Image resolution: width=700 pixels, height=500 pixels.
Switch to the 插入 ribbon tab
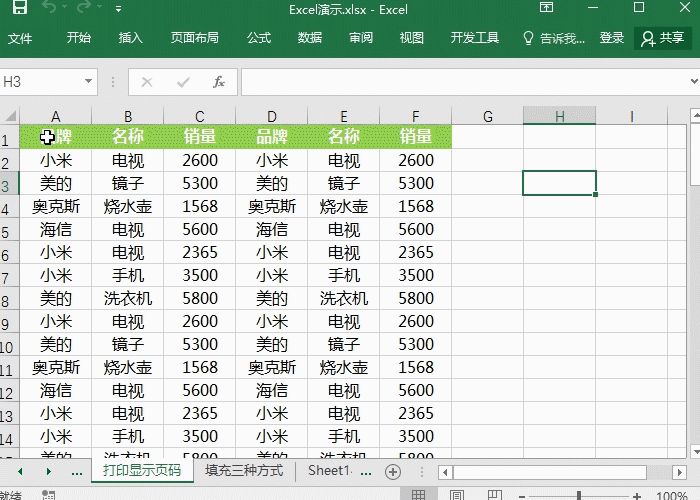pyautogui.click(x=130, y=38)
